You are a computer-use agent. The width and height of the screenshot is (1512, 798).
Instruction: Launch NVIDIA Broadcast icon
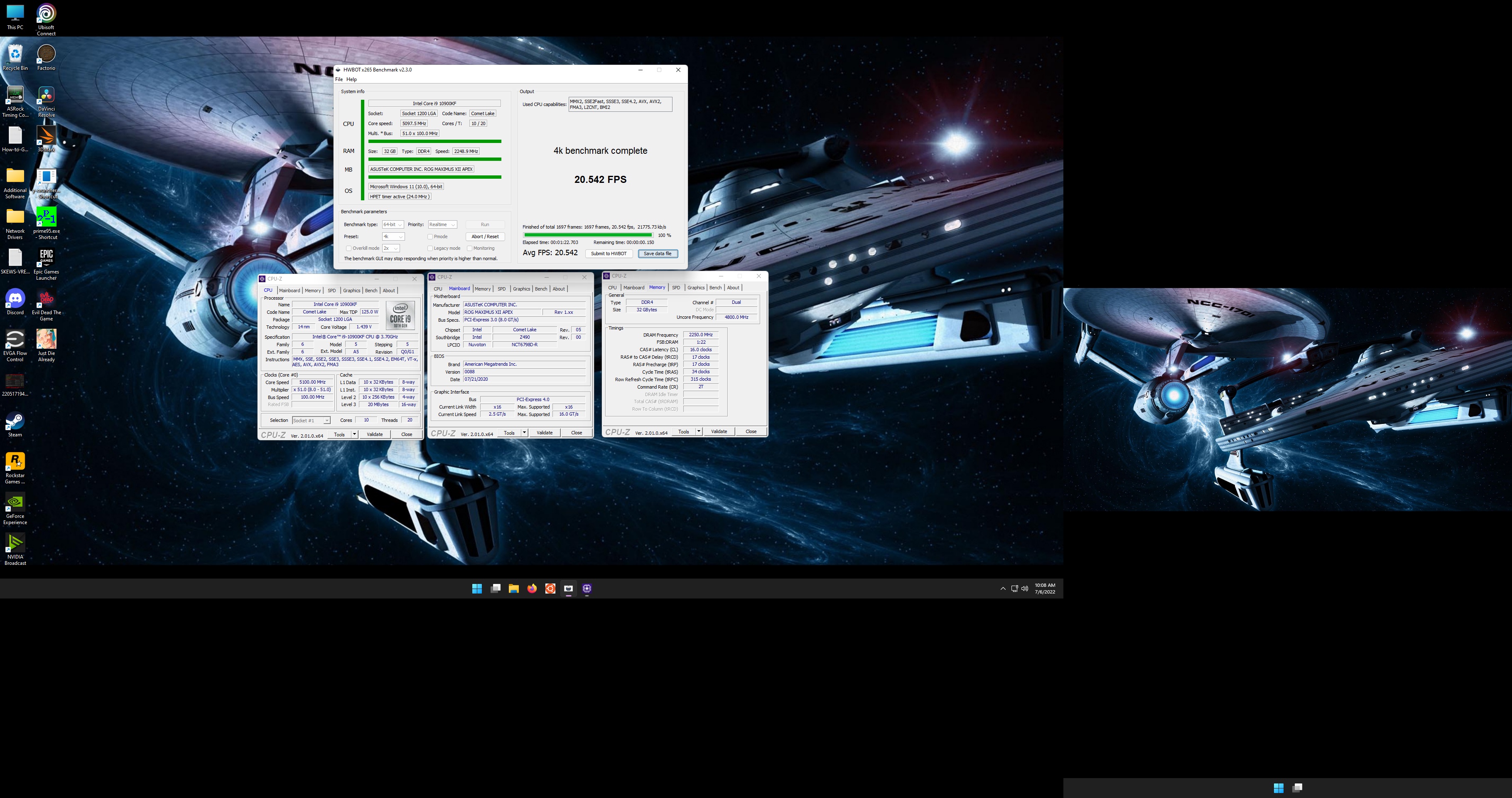coord(15,549)
